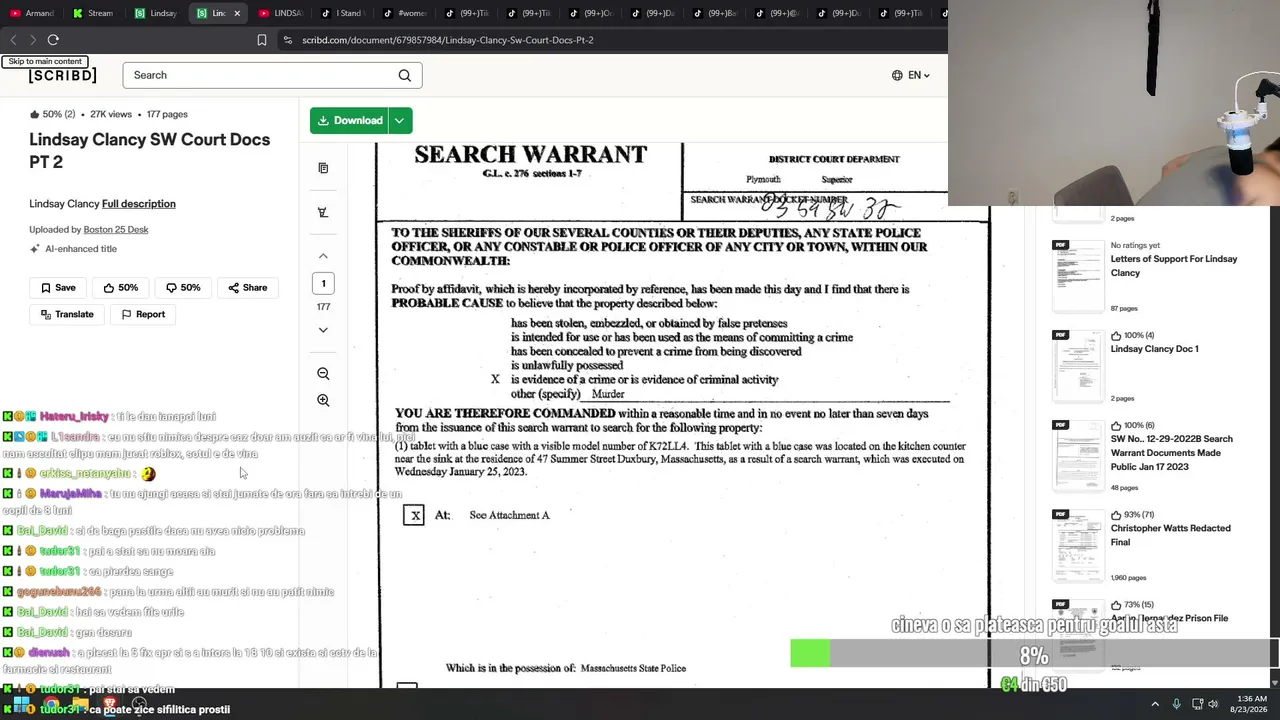Click the browser forward arrow
The image size is (1280, 720).
[x=32, y=40]
